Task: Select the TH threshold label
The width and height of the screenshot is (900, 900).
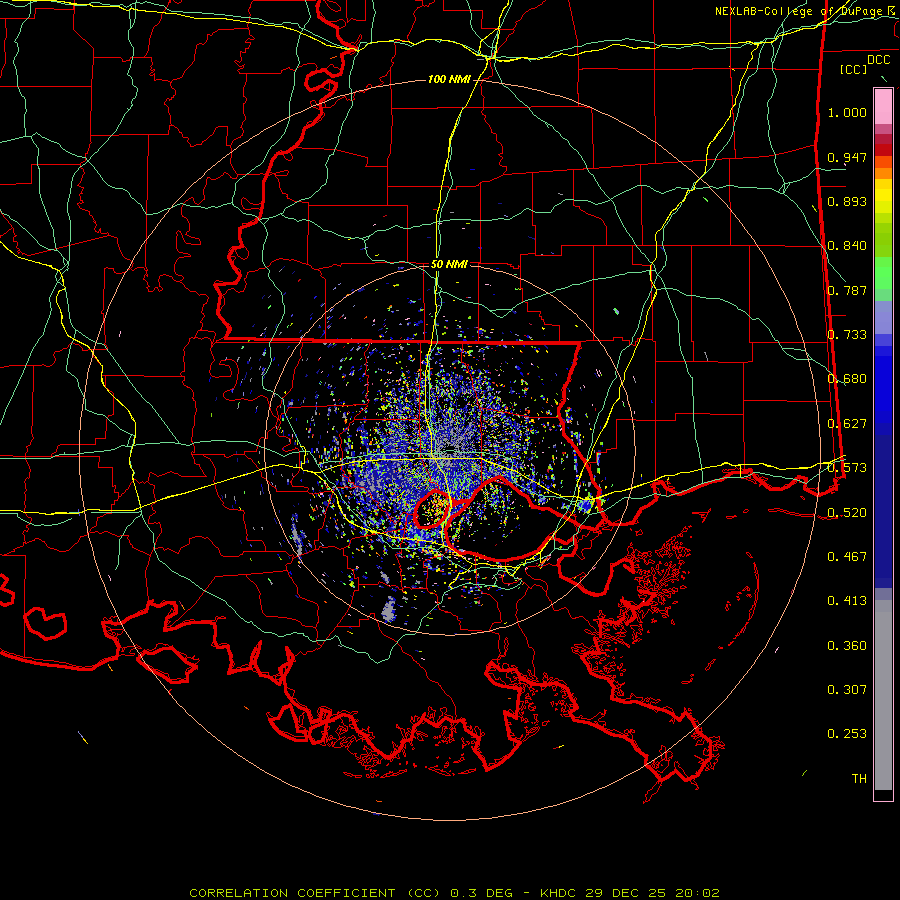Action: tap(859, 779)
